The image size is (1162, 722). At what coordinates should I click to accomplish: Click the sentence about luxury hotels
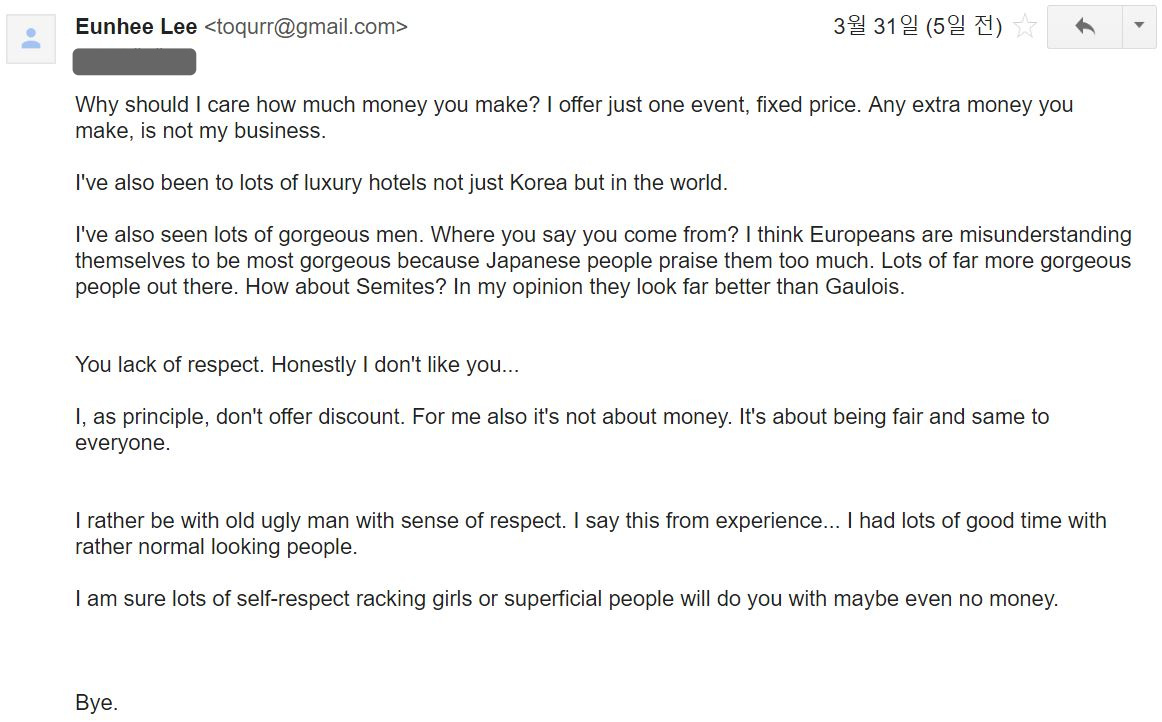(x=402, y=182)
